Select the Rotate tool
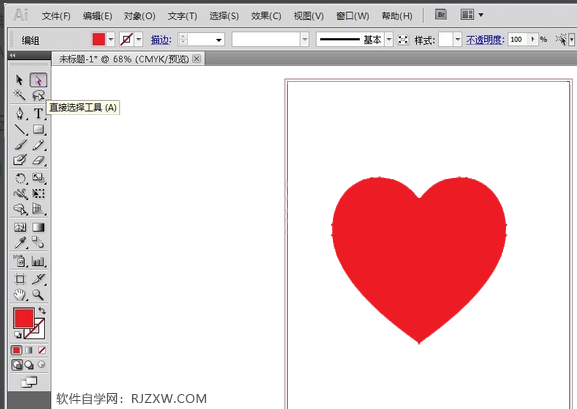This screenshot has width=577, height=409. click(20, 179)
